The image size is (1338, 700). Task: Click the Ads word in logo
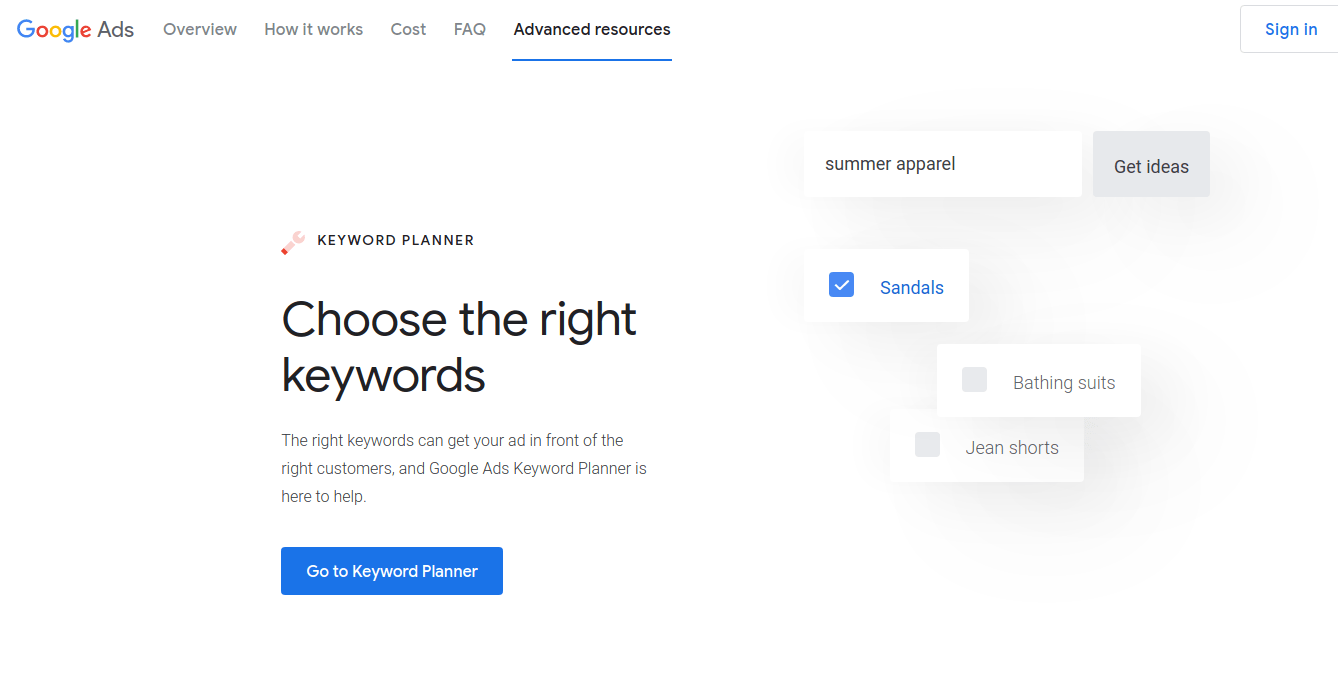[x=116, y=30]
